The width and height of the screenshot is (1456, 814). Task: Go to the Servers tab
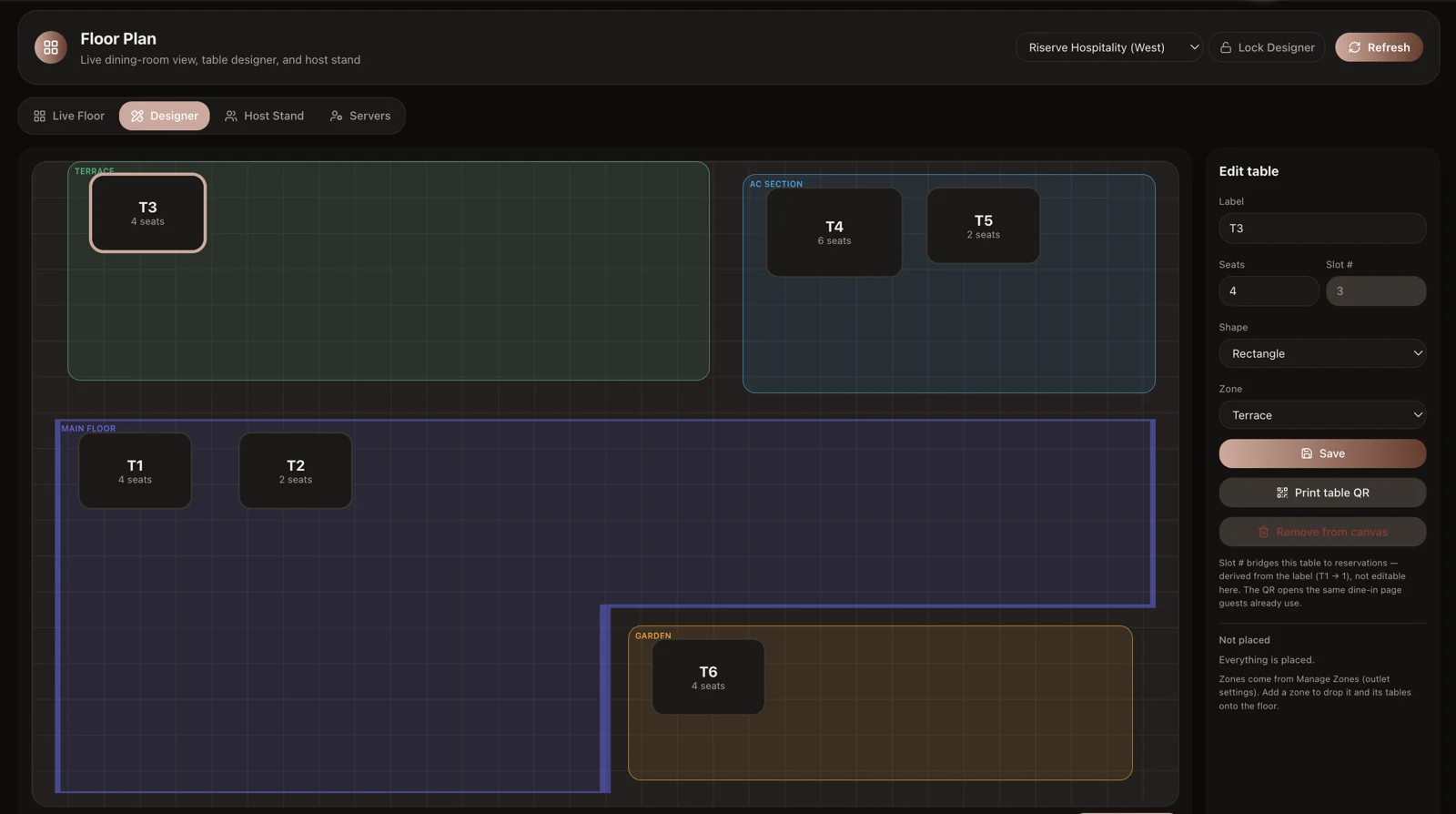pos(360,116)
